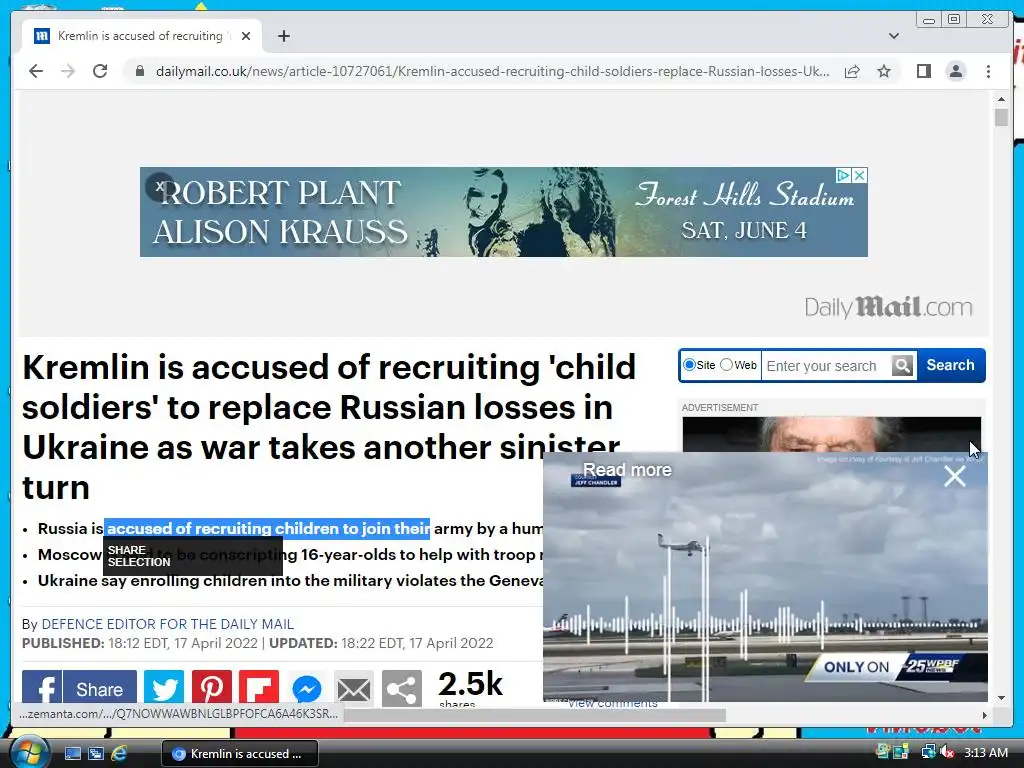Close the Kremlin article tab

click(246, 36)
